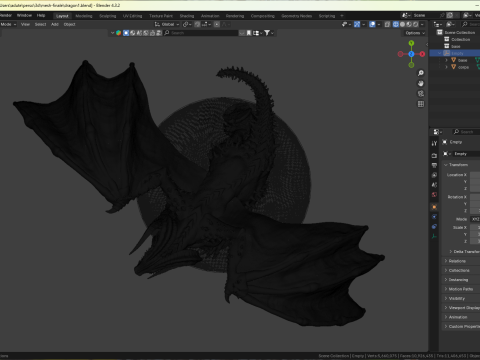Select material preview viewport shading
This screenshot has width=480, height=360.
409,24
